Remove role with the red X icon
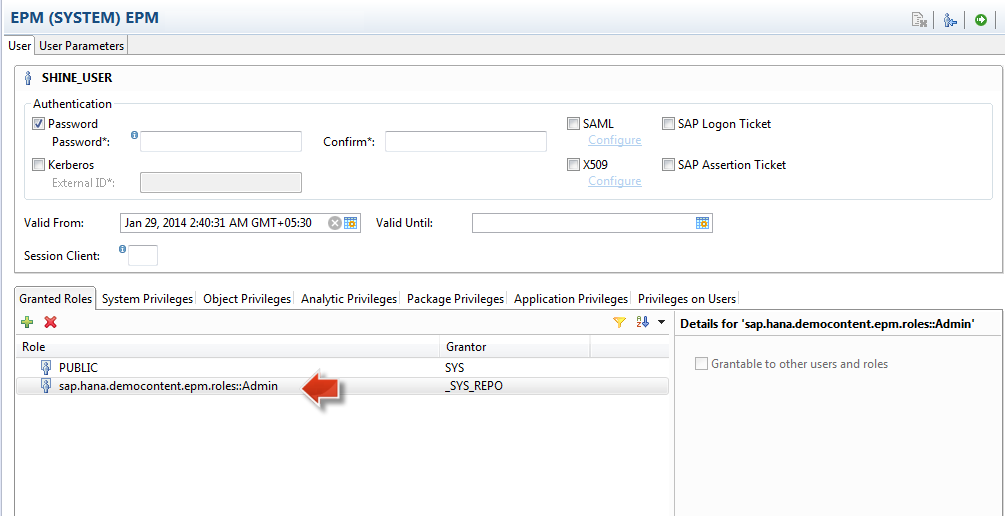The width and height of the screenshot is (1005, 516). 51,322
